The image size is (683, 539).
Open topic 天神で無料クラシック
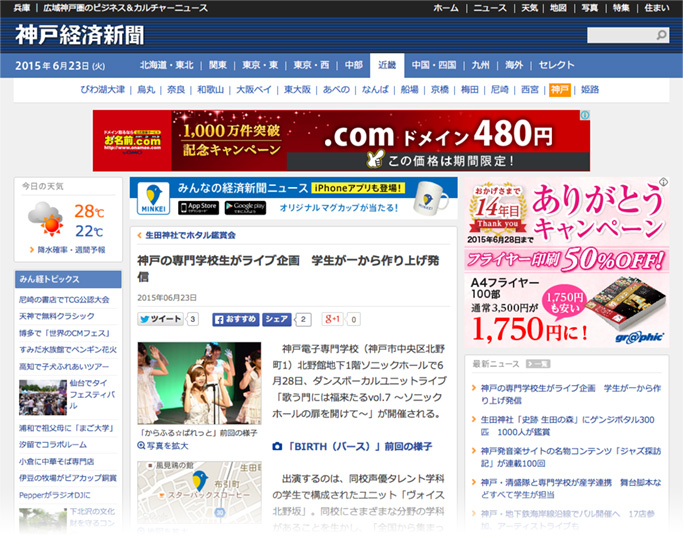[x=57, y=316]
